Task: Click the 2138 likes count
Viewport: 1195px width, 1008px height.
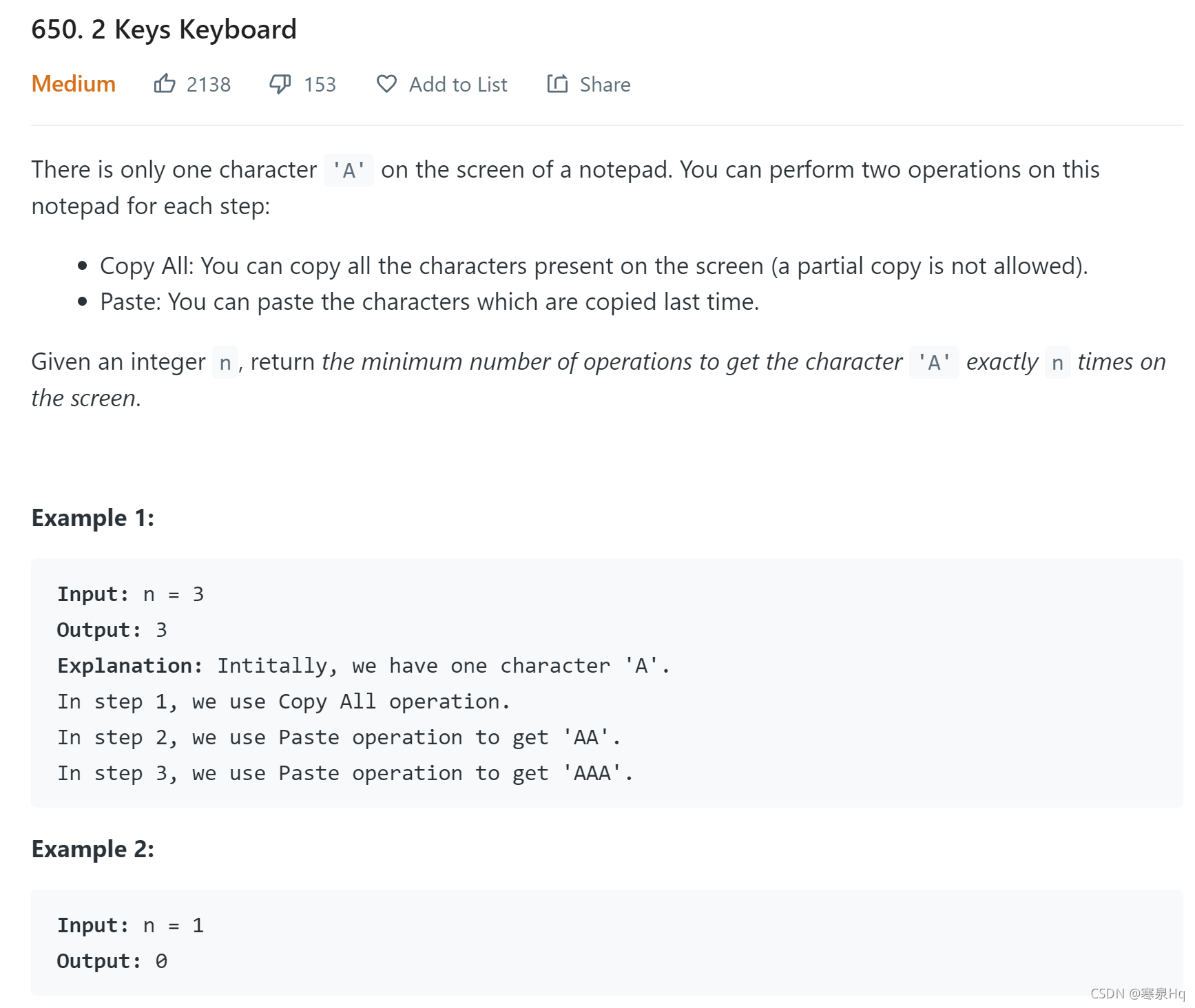Action: [208, 85]
